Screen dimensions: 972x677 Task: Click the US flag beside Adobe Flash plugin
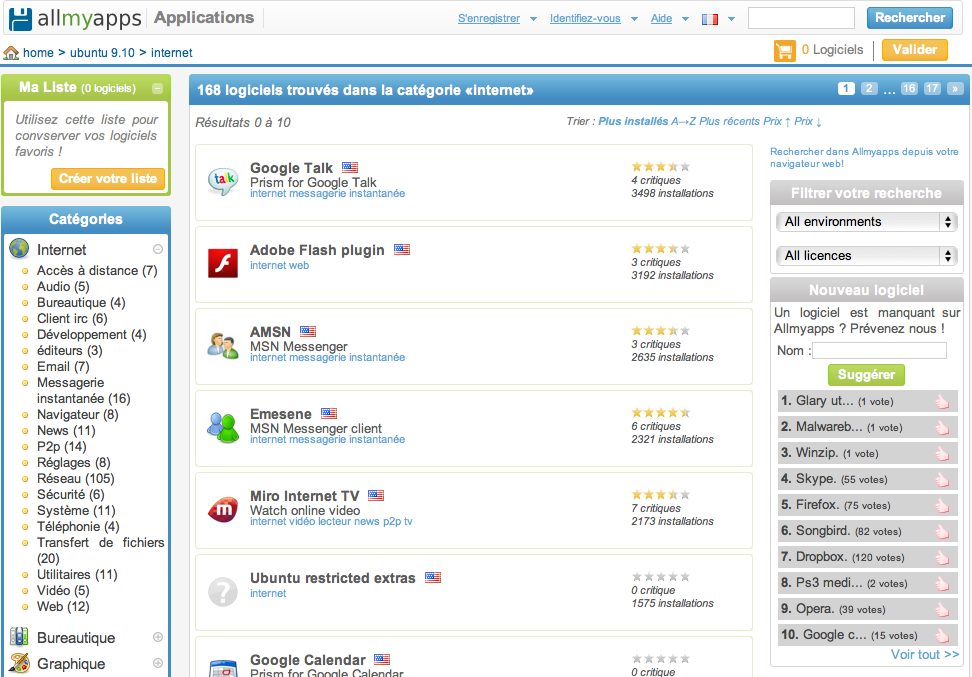pos(402,250)
